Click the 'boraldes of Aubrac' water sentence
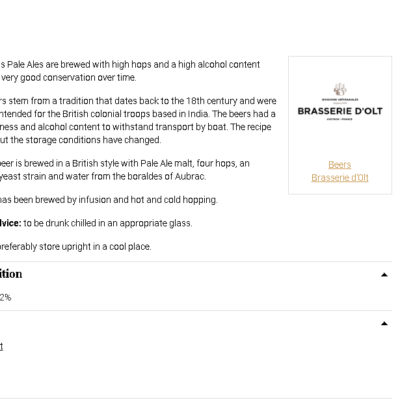400x400 pixels. pyautogui.click(x=103, y=176)
